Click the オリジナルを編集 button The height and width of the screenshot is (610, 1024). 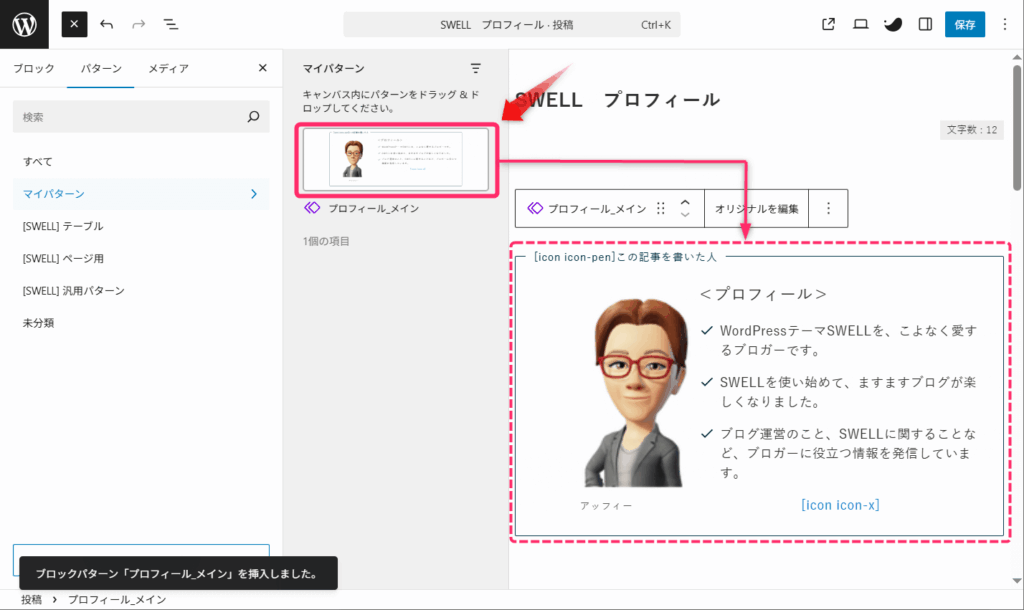click(x=756, y=209)
